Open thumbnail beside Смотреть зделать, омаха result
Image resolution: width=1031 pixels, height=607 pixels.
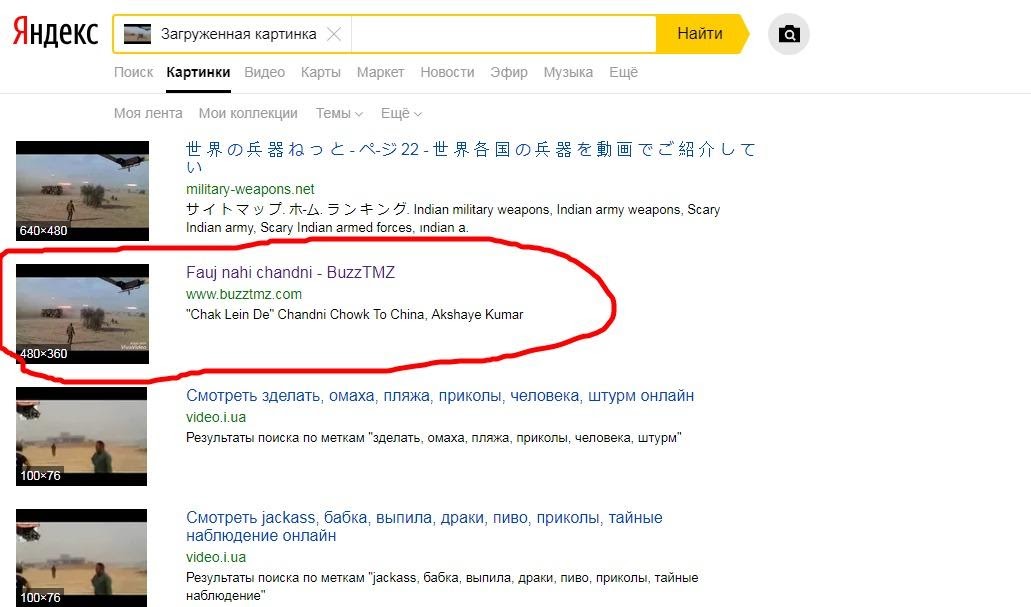(x=82, y=437)
